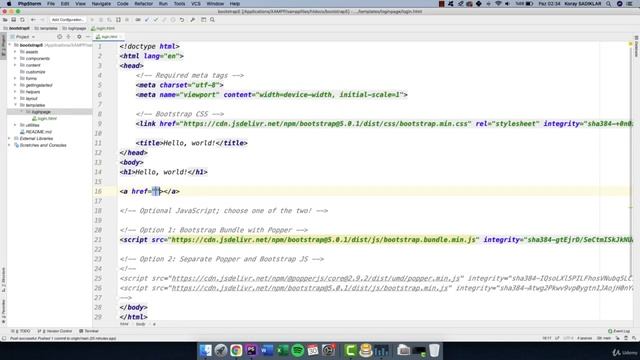Expand External Libraries node
The image size is (640, 360).
tap(9, 138)
